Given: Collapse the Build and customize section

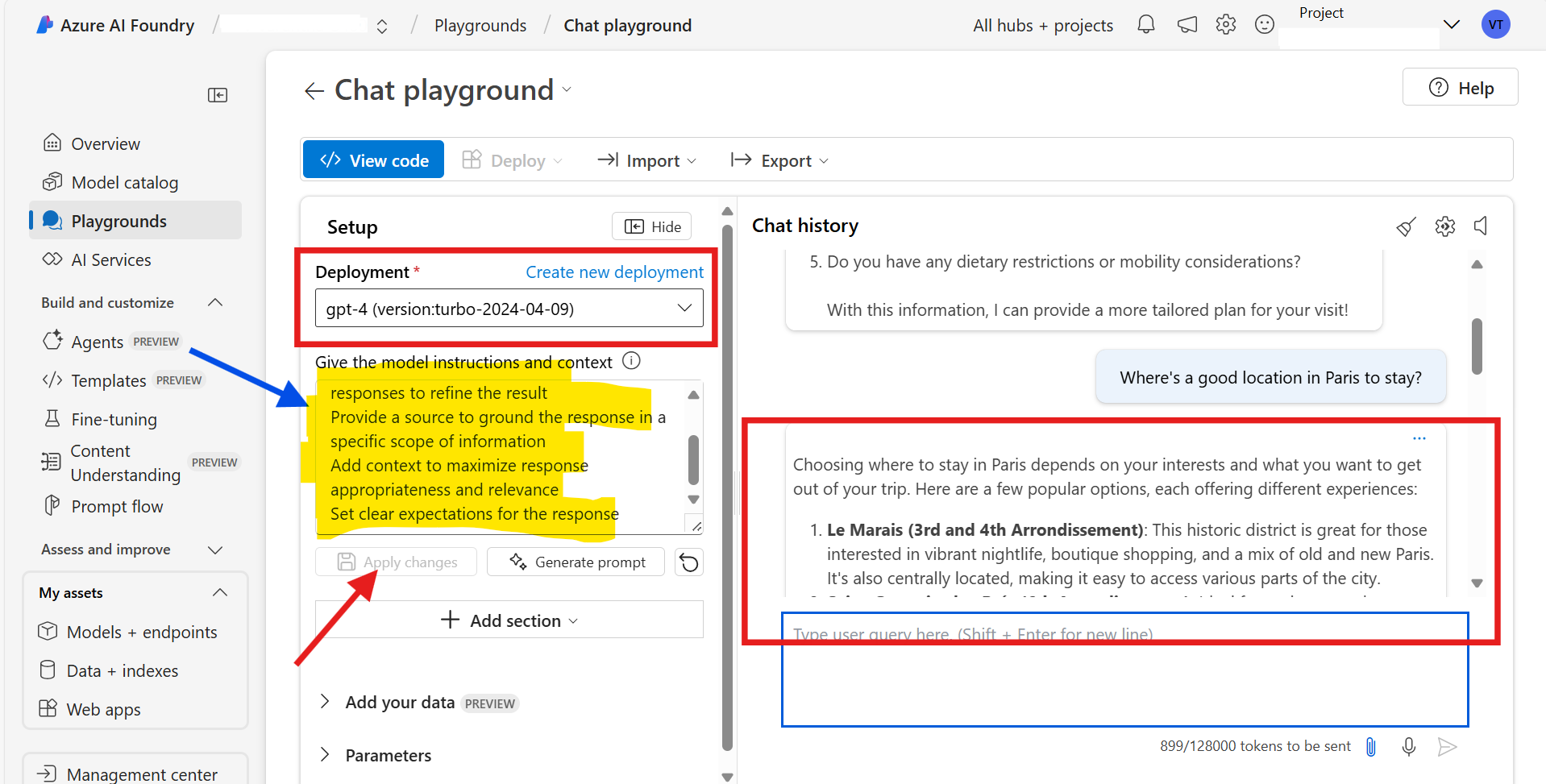Looking at the screenshot, I should tap(214, 302).
